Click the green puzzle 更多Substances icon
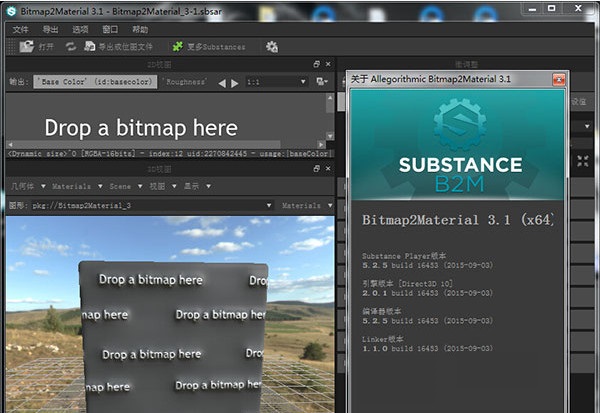600x413 pixels. point(176,47)
